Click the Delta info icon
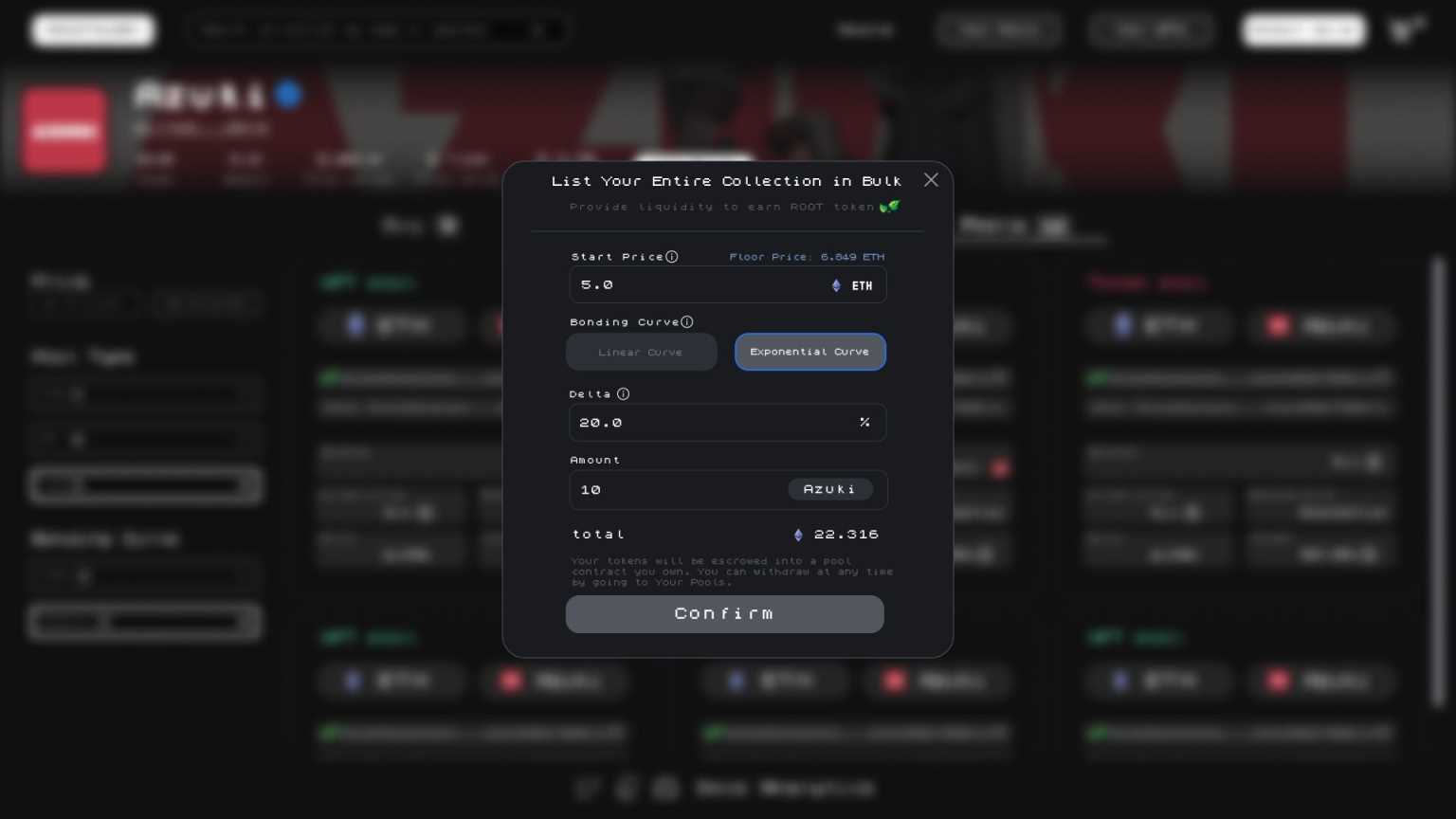This screenshot has width=1456, height=819. 624,394
